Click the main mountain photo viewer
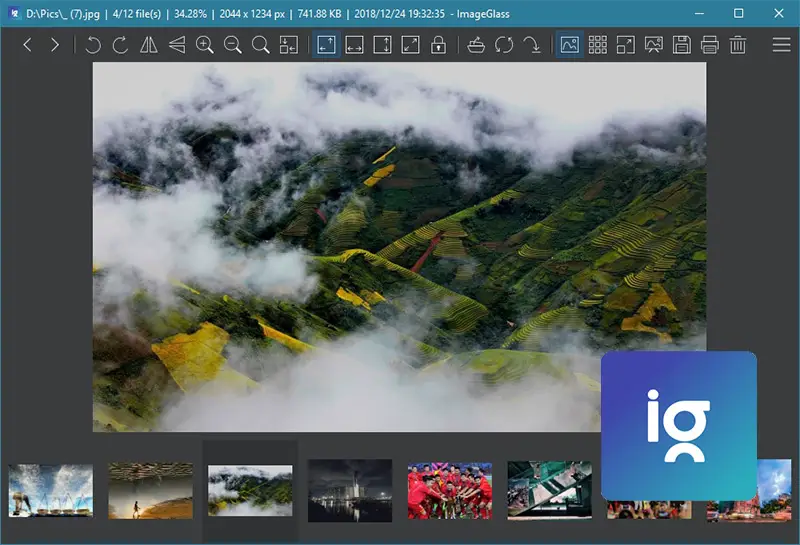Screen dimensions: 800x545 (399, 246)
